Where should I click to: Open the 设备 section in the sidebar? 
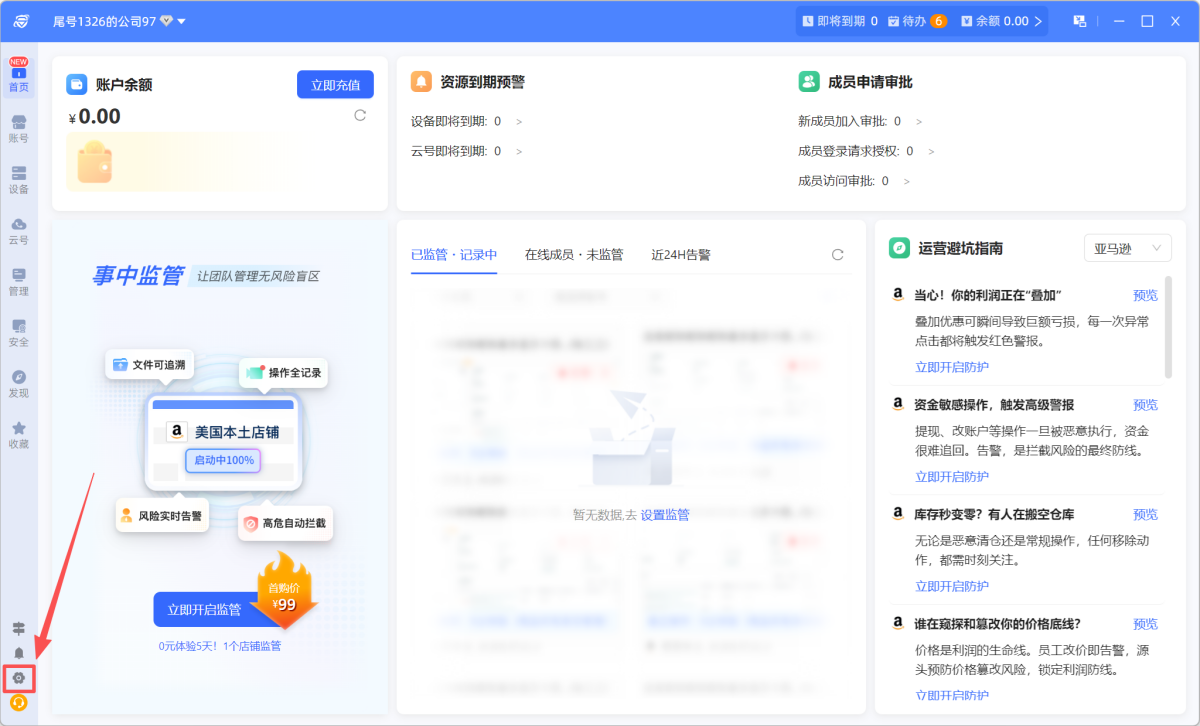click(19, 180)
